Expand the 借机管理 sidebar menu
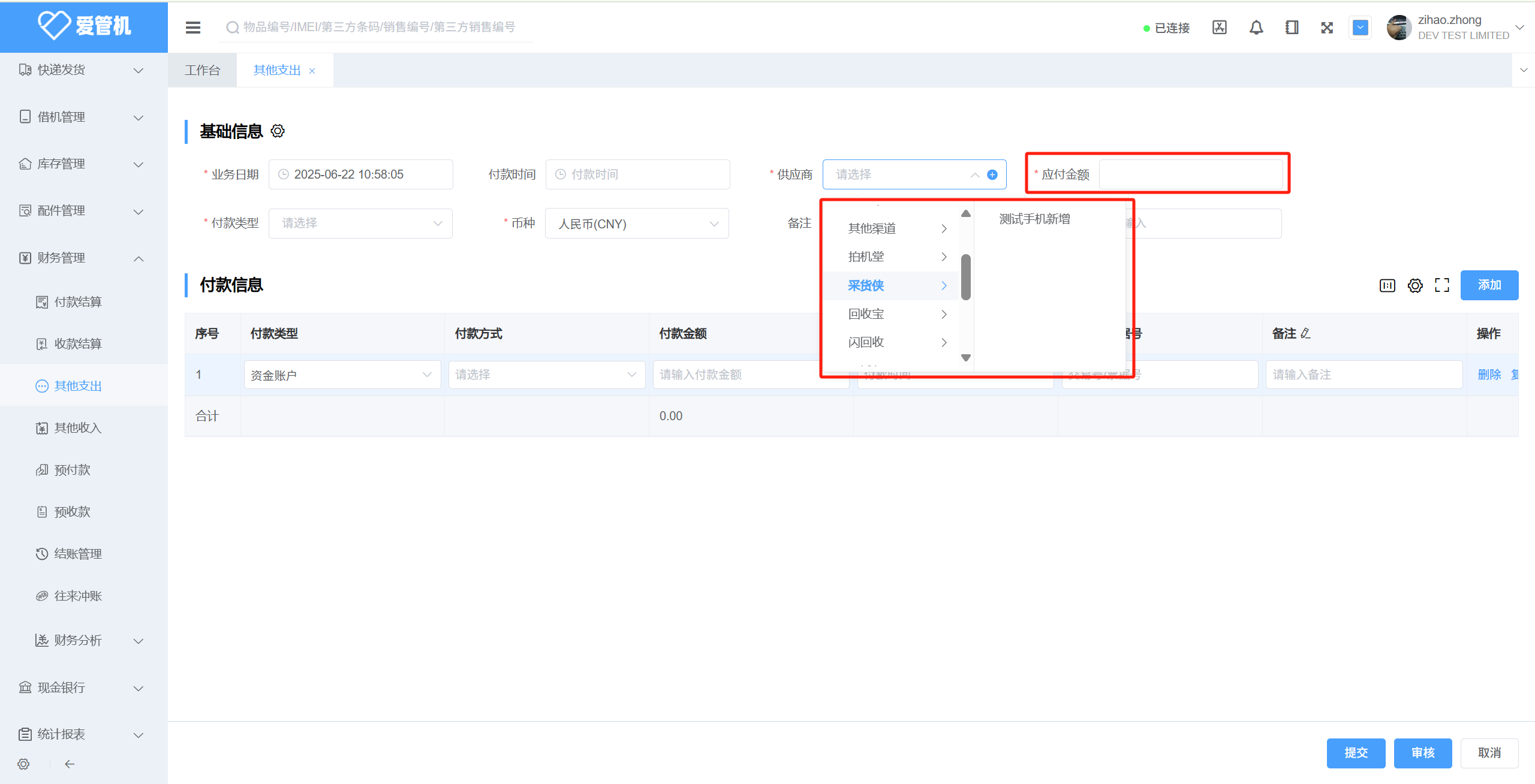 (84, 117)
